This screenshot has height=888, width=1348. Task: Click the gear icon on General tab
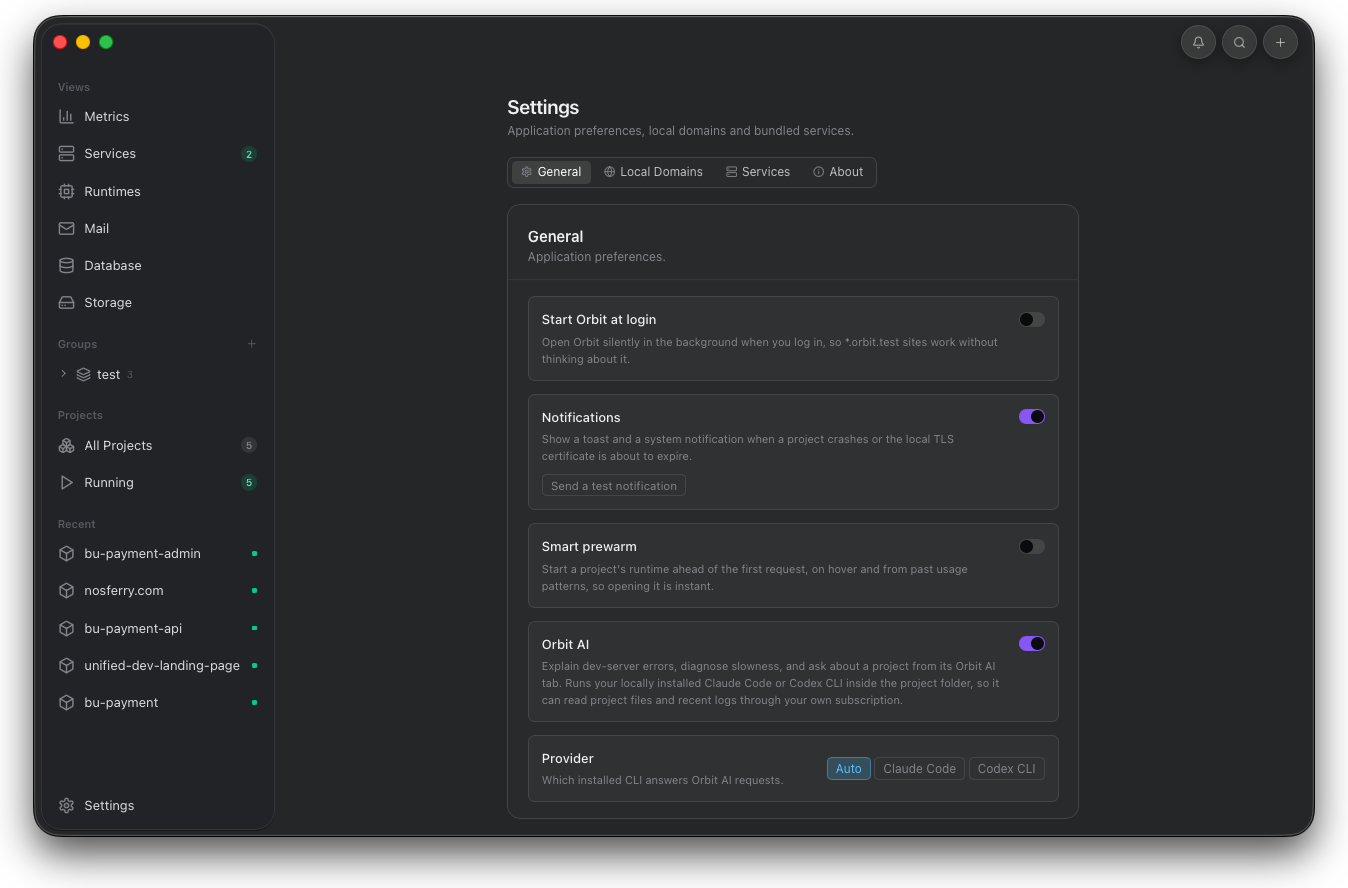click(526, 172)
